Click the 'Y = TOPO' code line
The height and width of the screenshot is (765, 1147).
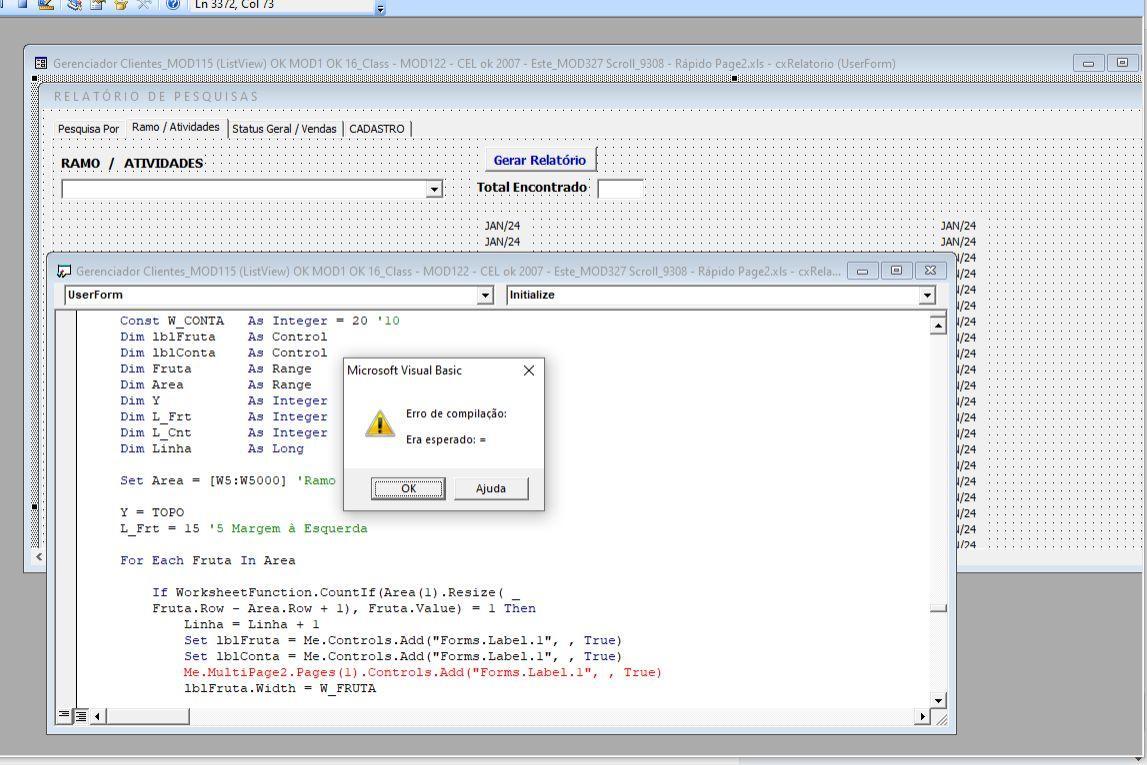coord(151,512)
